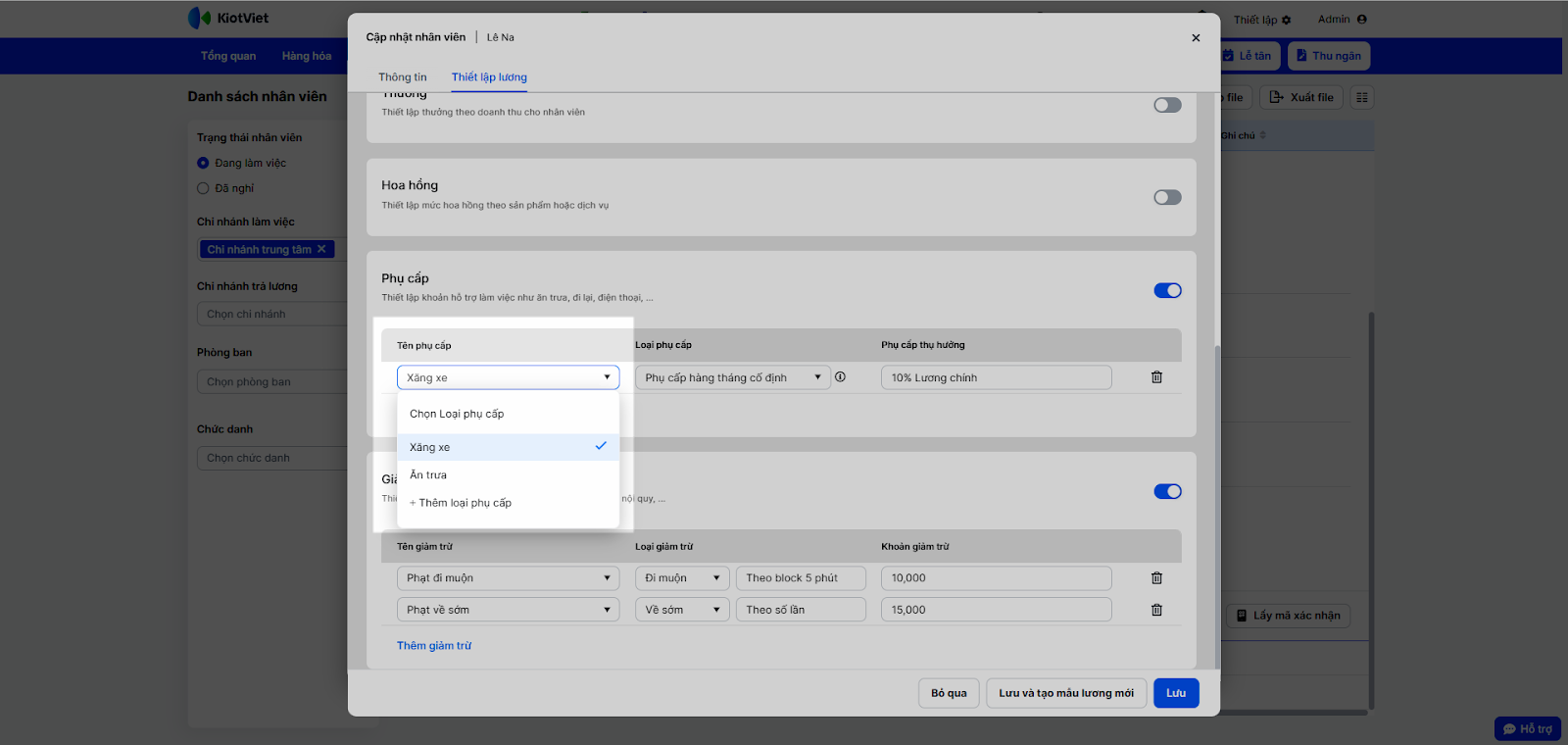
Task: Open the Phạt đi muộn name dropdown
Action: [x=508, y=578]
